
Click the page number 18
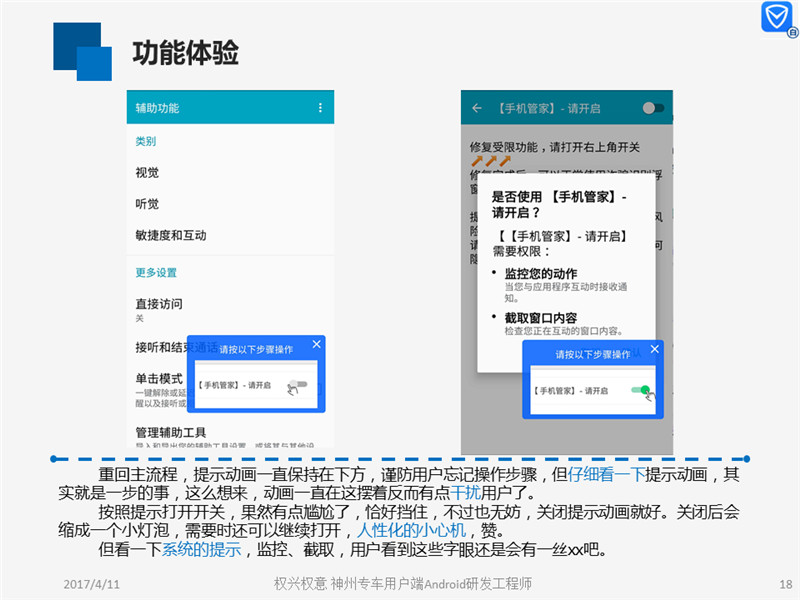786,584
